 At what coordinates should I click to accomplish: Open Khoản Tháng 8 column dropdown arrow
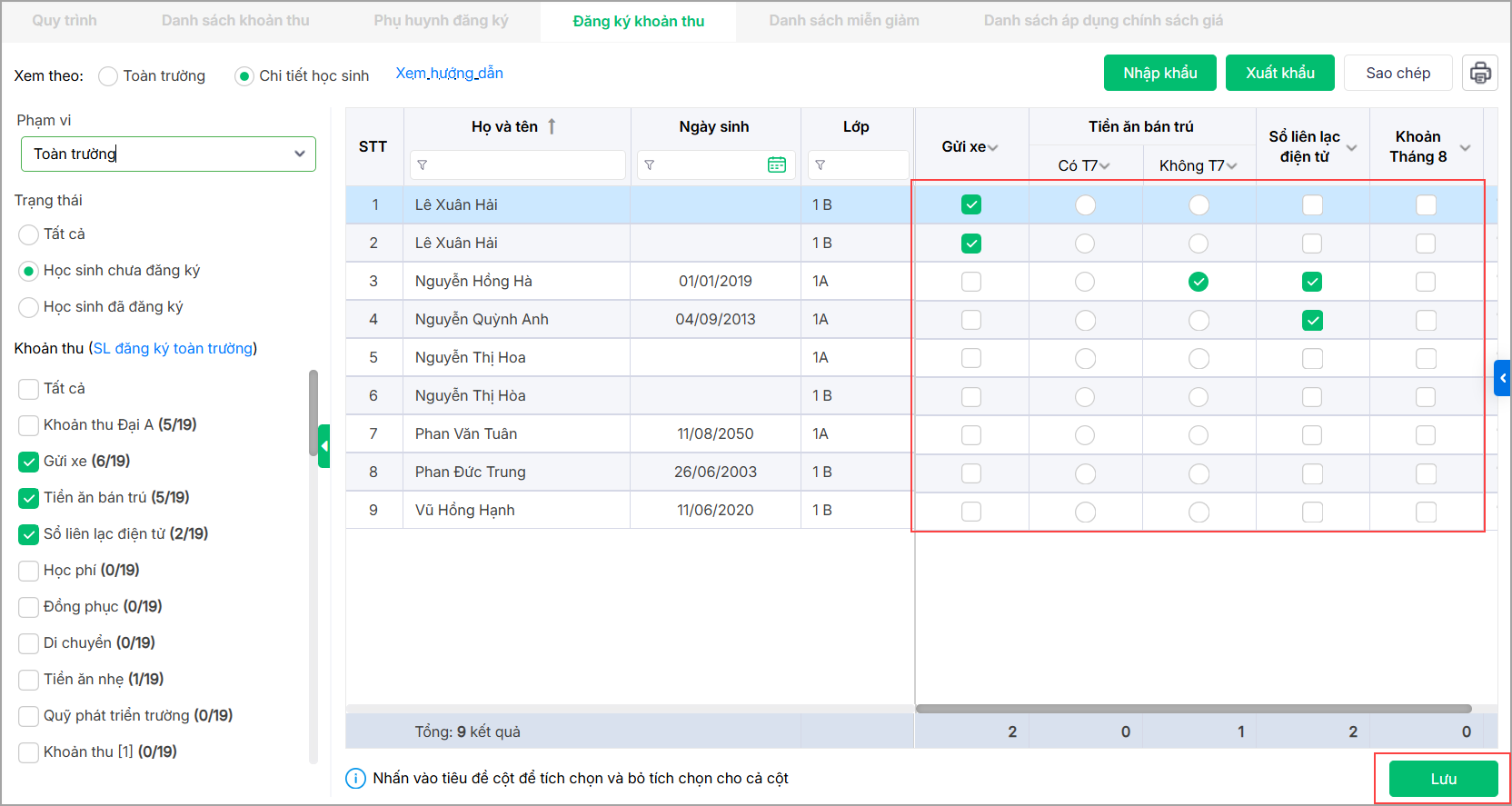(x=1466, y=147)
